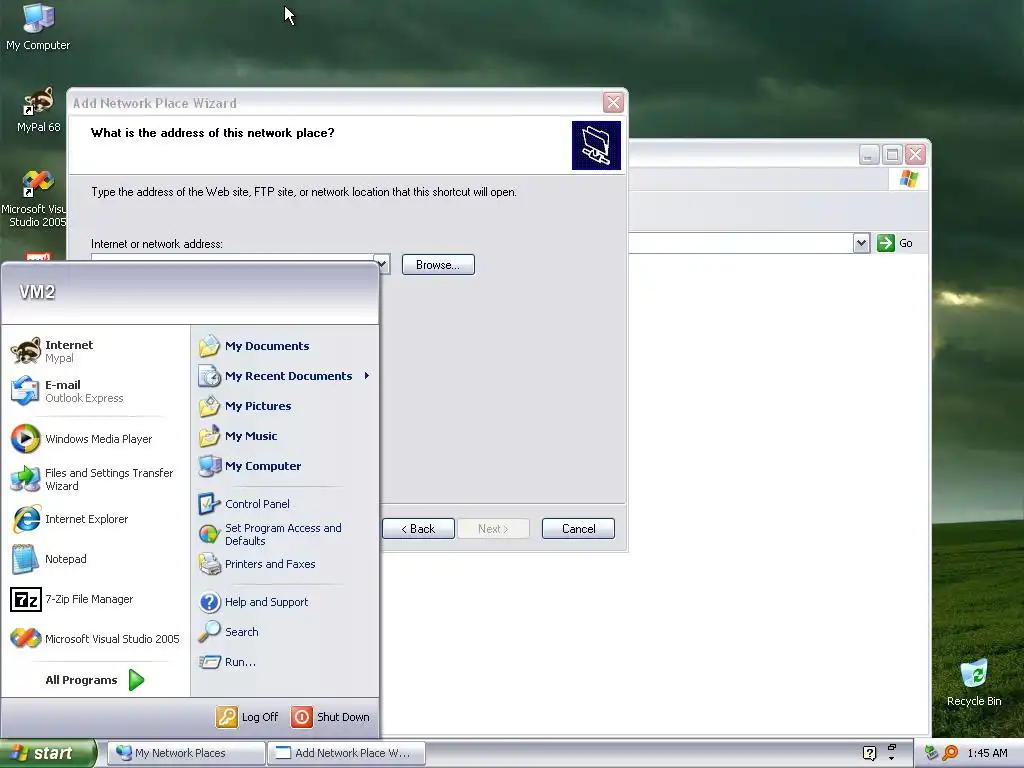Viewport: 1024px width, 768px height.
Task: Open My Pictures folder
Action: pos(285,406)
